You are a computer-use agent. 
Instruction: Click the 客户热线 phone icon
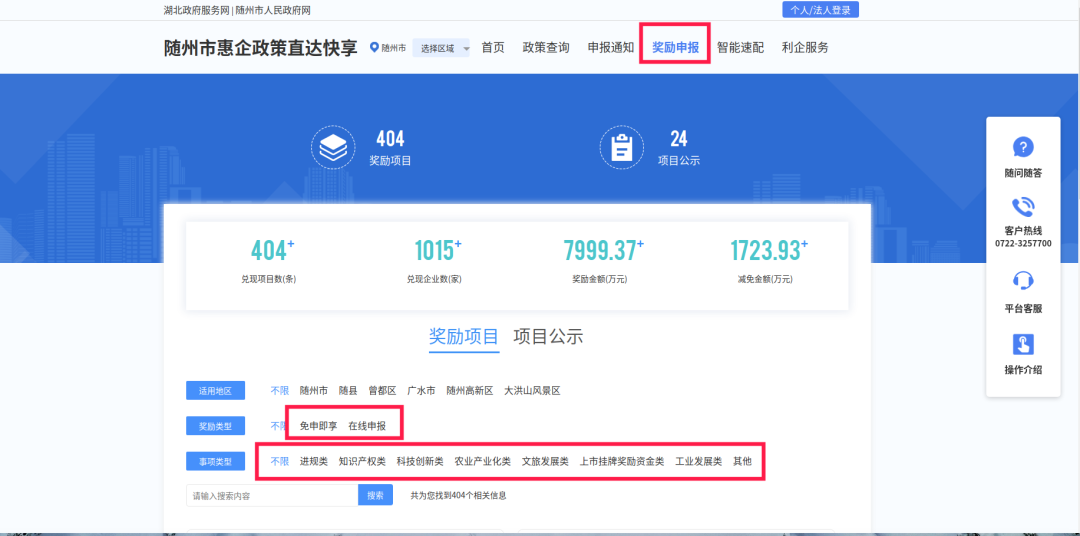[1023, 207]
